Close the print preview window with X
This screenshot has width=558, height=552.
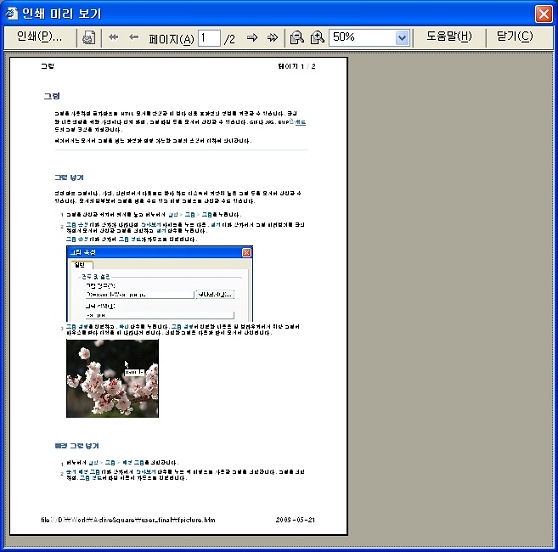point(543,14)
